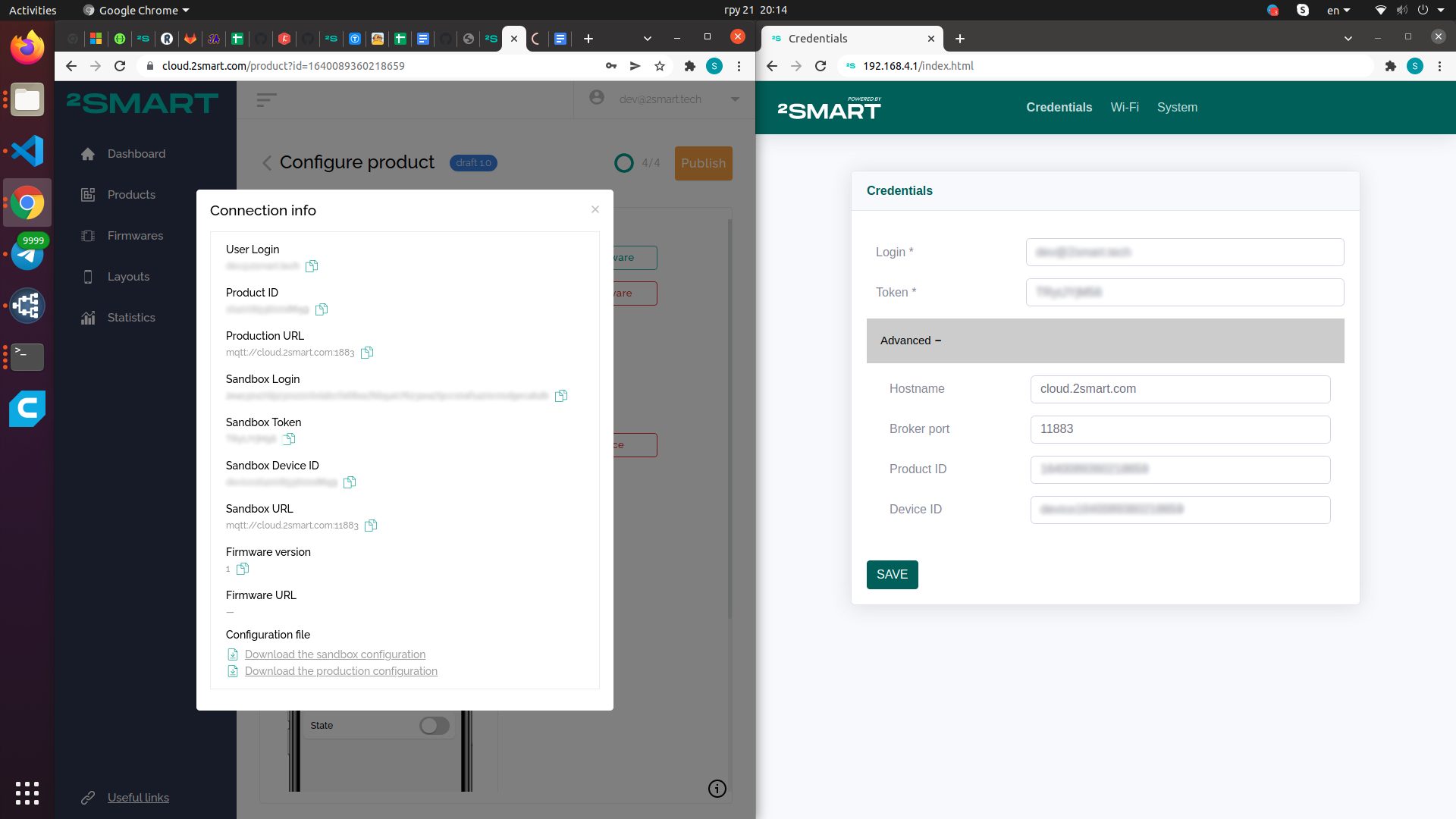Toggle the State switch
The height and width of the screenshot is (819, 1456).
(435, 726)
